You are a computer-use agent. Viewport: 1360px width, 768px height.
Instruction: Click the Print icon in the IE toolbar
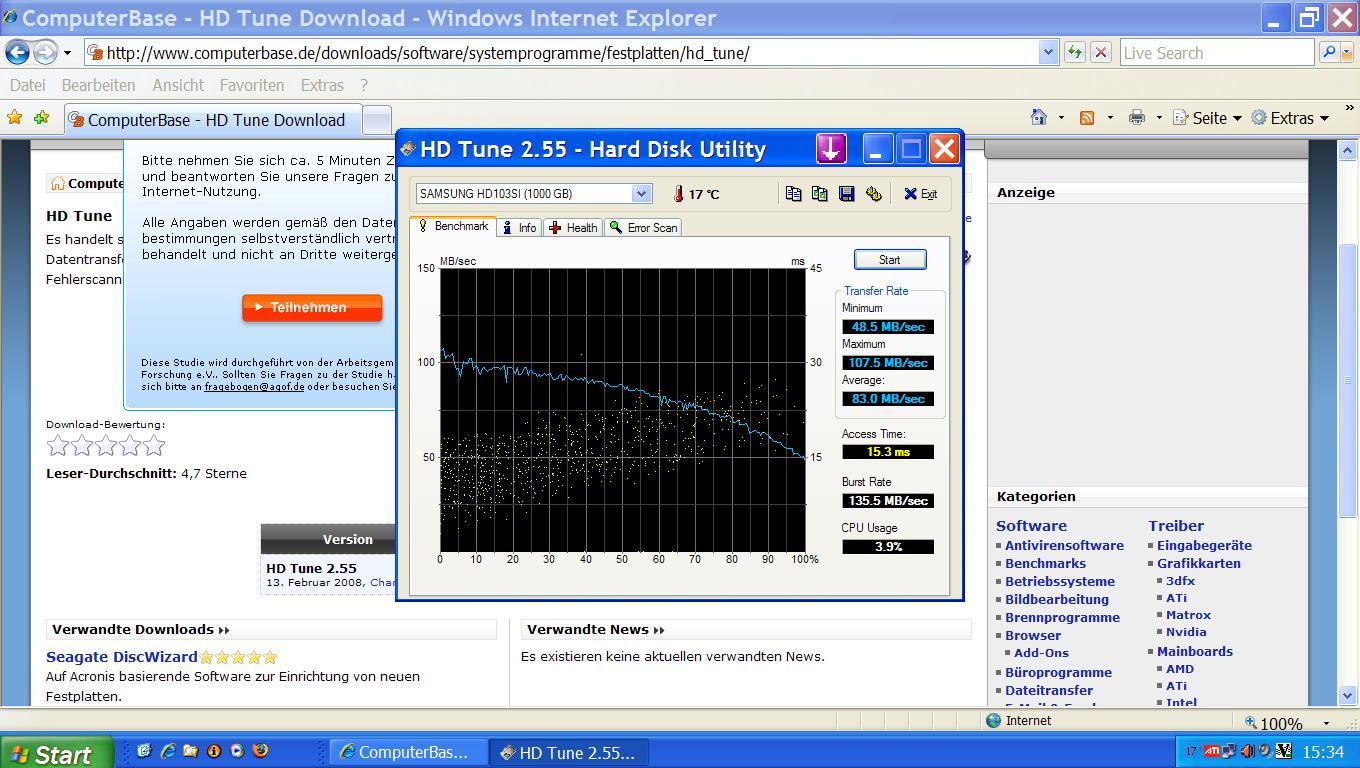pos(1137,118)
